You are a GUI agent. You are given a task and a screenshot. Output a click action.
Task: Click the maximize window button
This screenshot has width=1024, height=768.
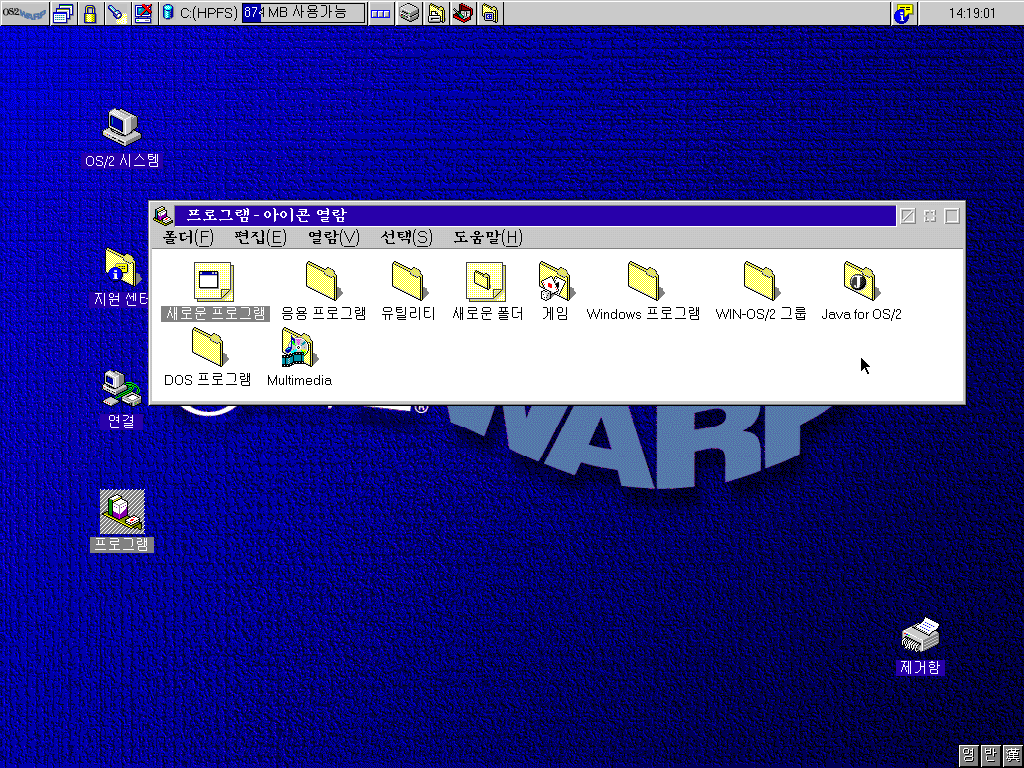952,216
